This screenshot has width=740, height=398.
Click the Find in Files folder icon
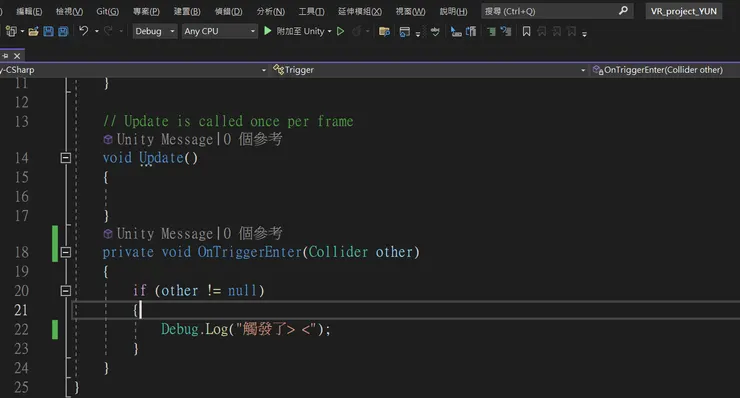point(384,32)
